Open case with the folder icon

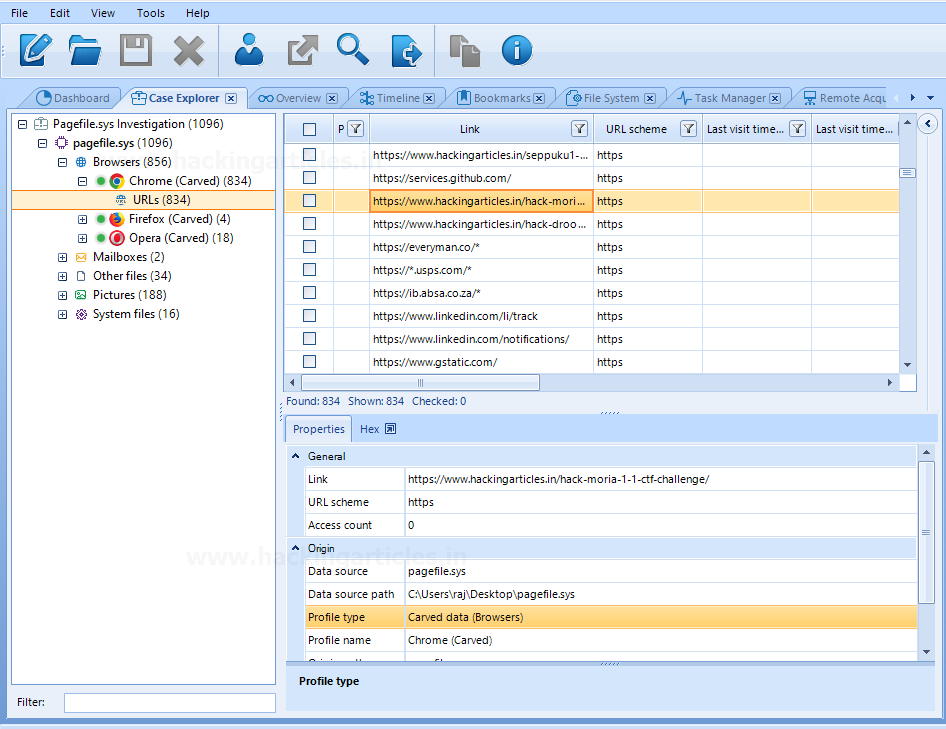click(x=84, y=50)
